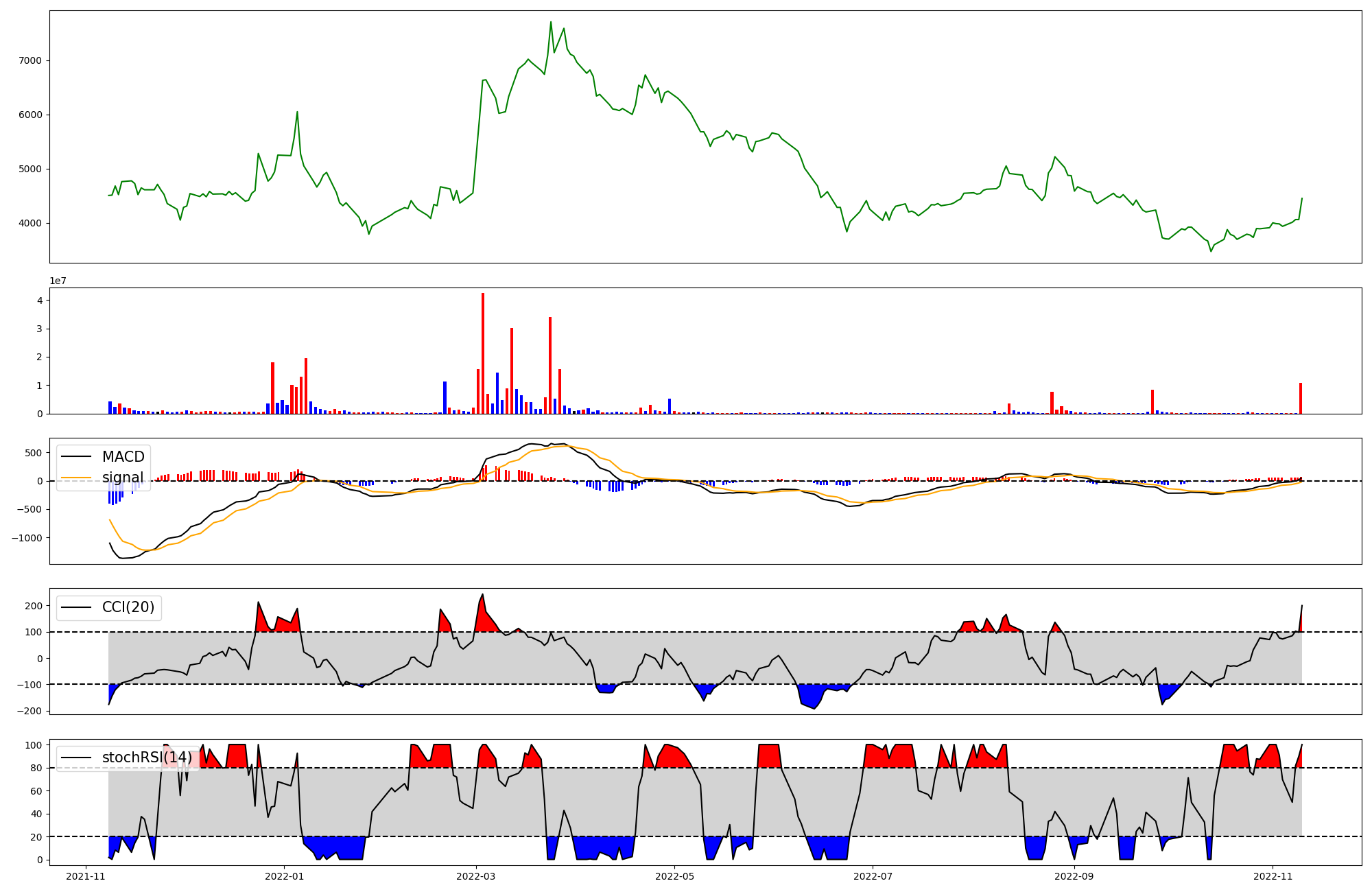
Task: Click the 80 tick label on stochRSI axis
Action: [36, 768]
